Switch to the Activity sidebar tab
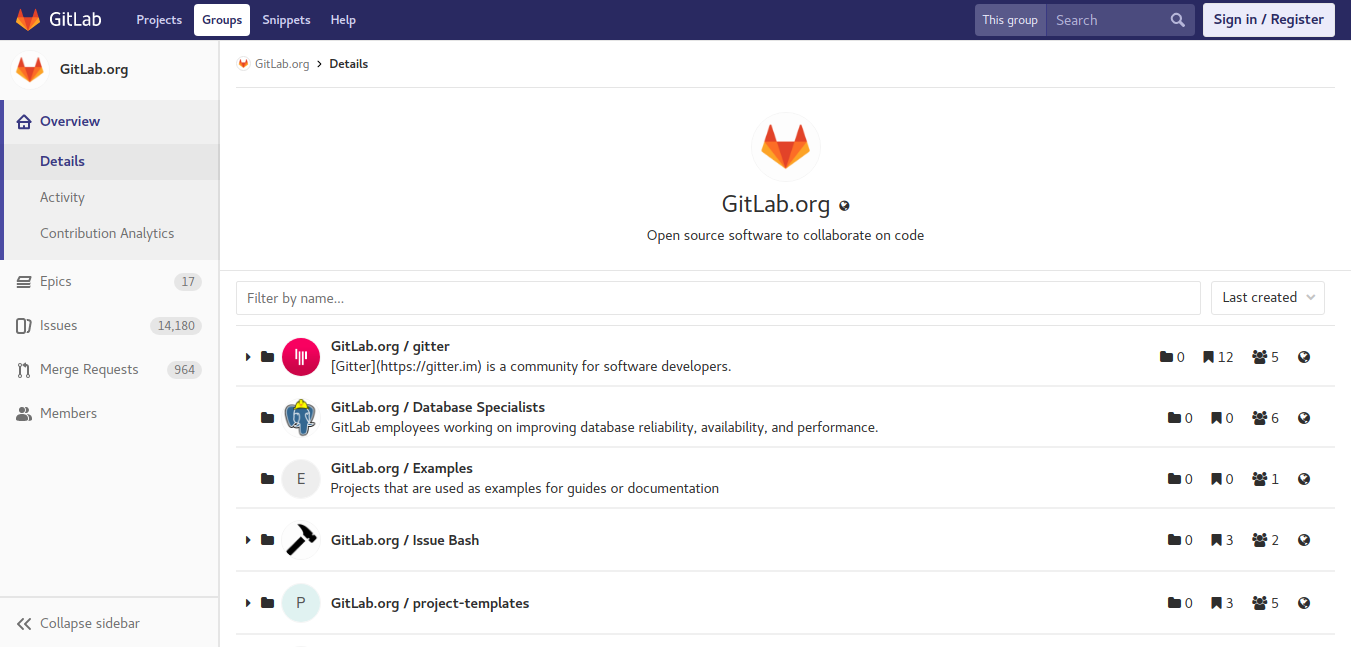 (62, 198)
